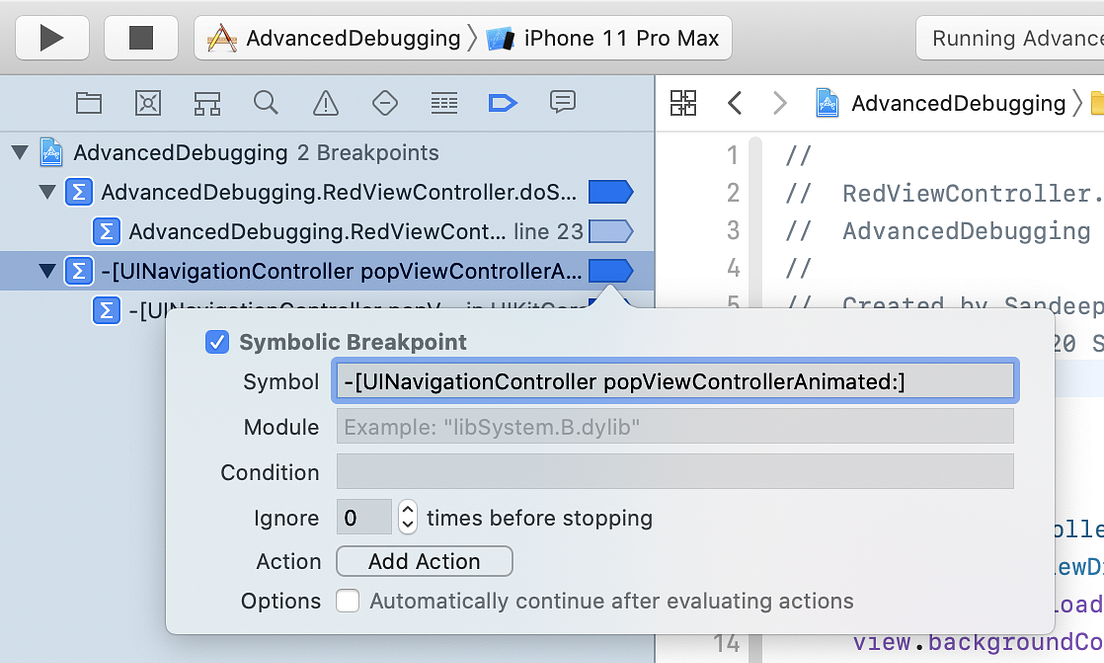
Task: Open the editor related items grid icon
Action: (683, 103)
